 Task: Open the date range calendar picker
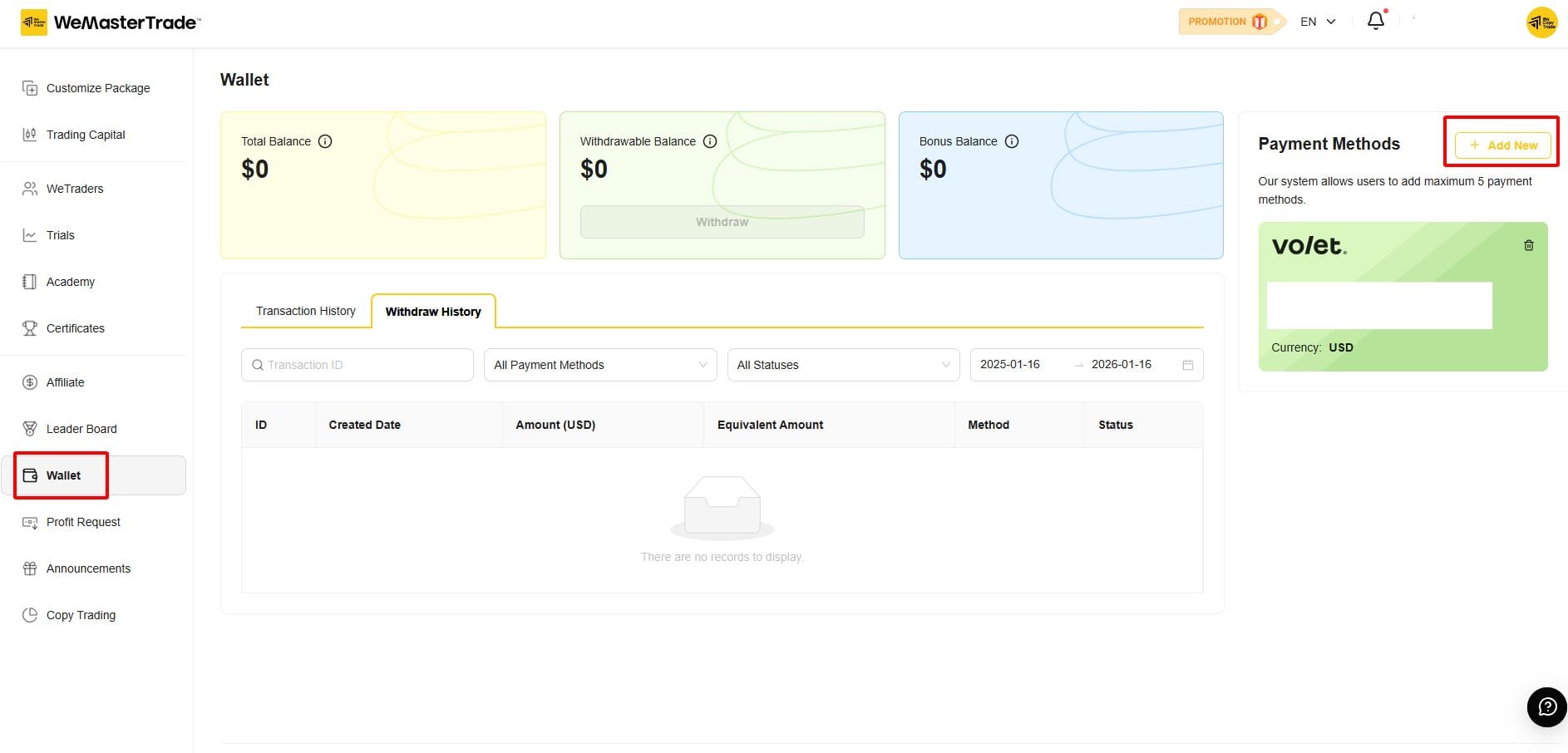tap(1189, 364)
